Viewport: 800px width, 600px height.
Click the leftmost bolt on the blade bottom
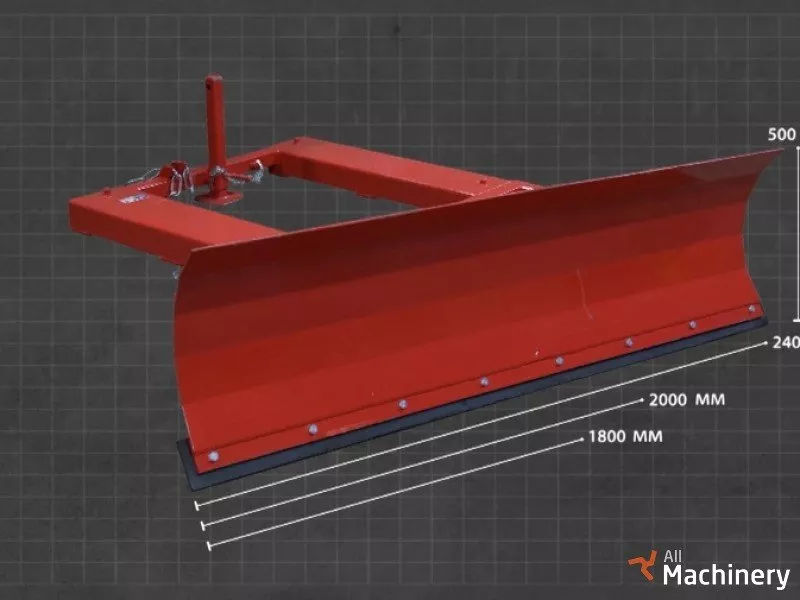pyautogui.click(x=212, y=457)
